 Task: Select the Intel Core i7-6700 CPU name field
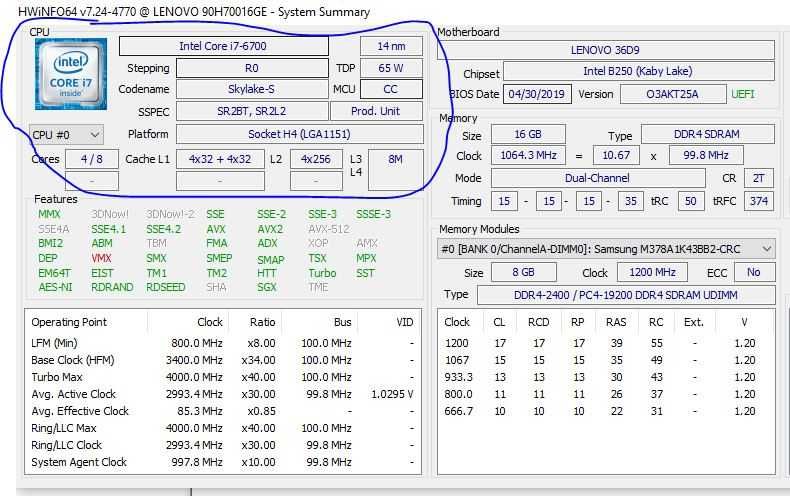(x=223, y=46)
